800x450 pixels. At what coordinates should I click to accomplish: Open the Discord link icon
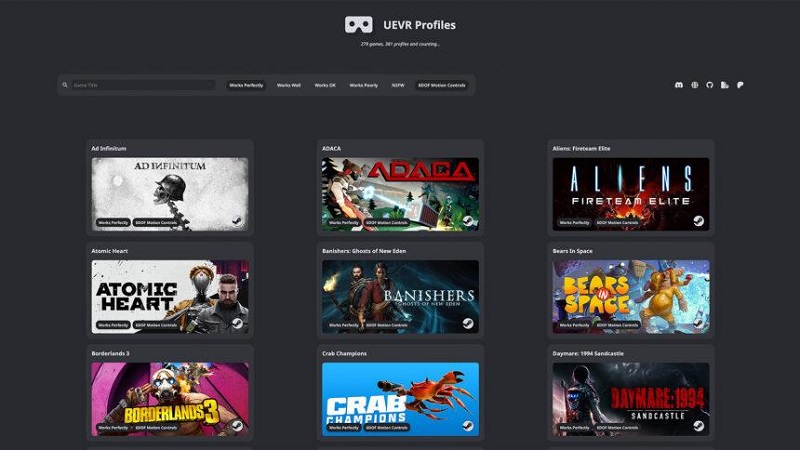(679, 85)
